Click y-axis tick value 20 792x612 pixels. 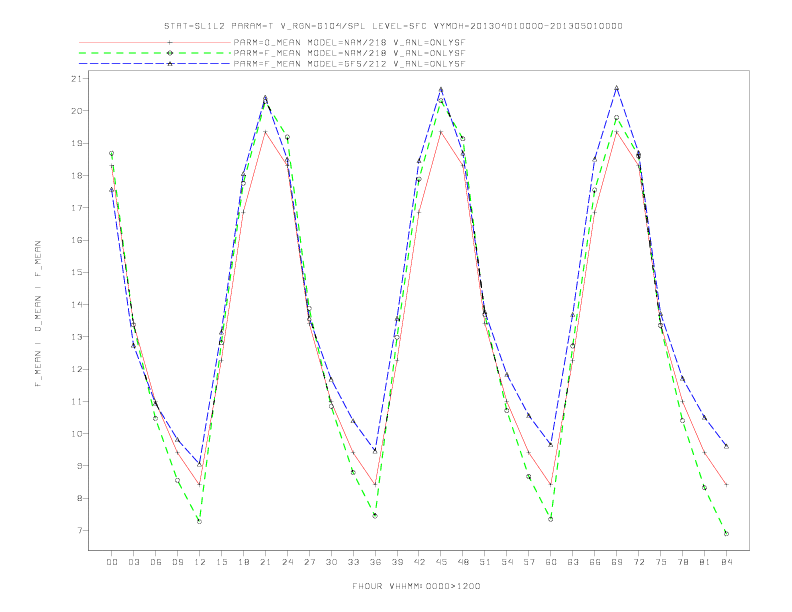[76, 111]
